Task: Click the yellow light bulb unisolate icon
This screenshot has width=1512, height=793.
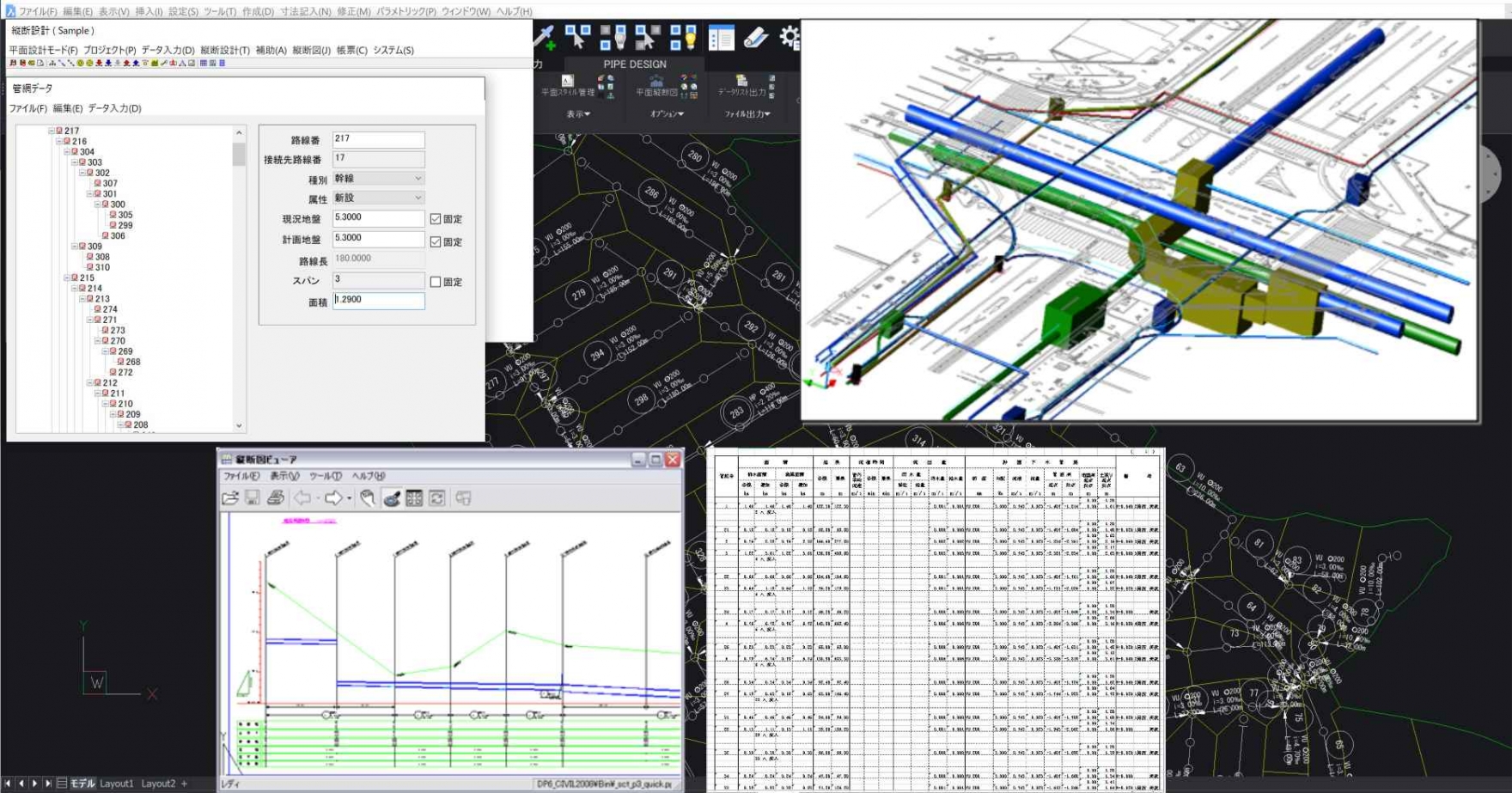Action: tap(684, 38)
